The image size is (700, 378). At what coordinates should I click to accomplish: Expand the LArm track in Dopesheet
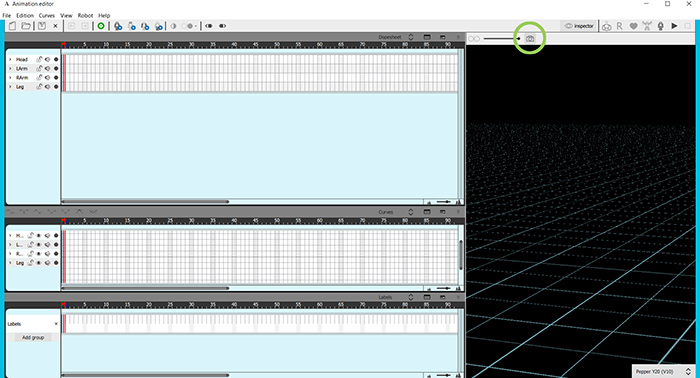[x=10, y=69]
